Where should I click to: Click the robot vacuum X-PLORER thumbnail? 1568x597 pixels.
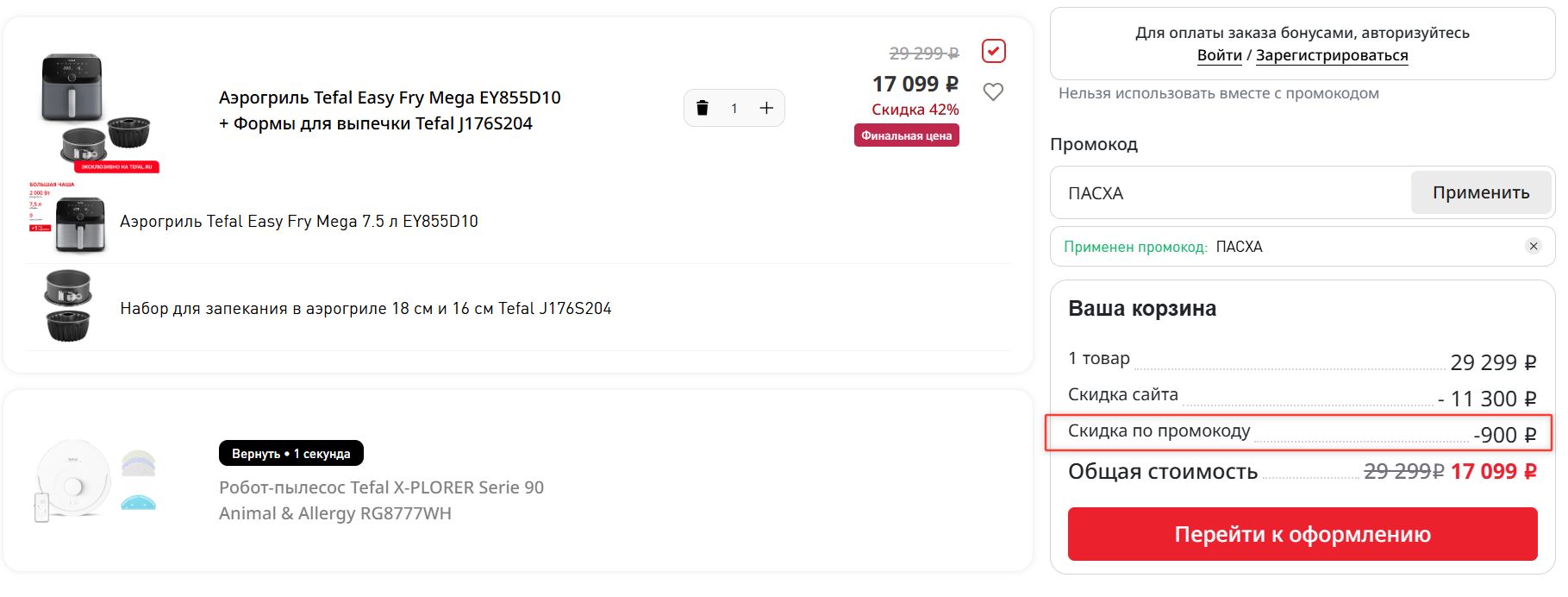(95, 481)
